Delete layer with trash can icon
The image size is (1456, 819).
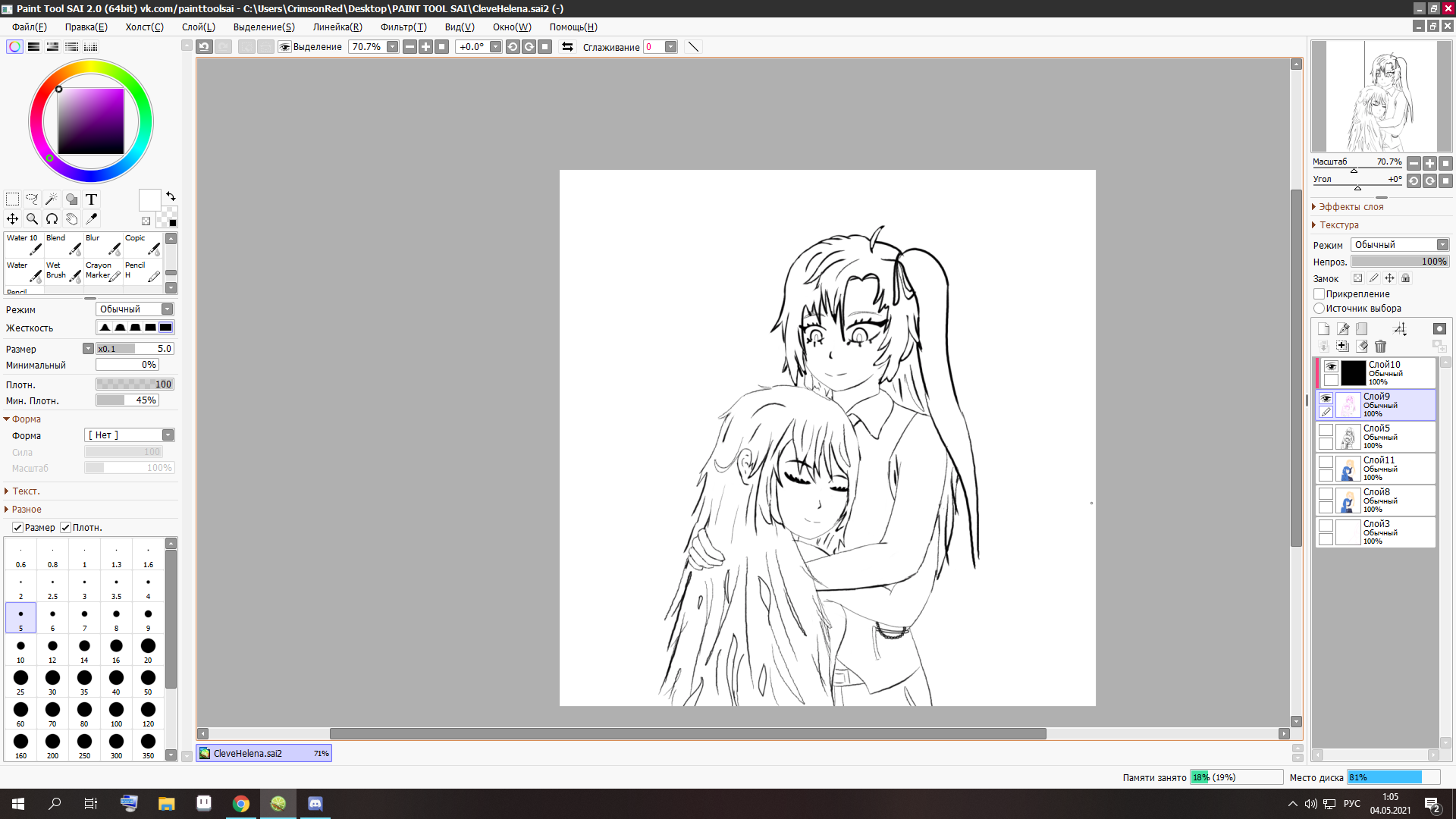(x=1380, y=347)
